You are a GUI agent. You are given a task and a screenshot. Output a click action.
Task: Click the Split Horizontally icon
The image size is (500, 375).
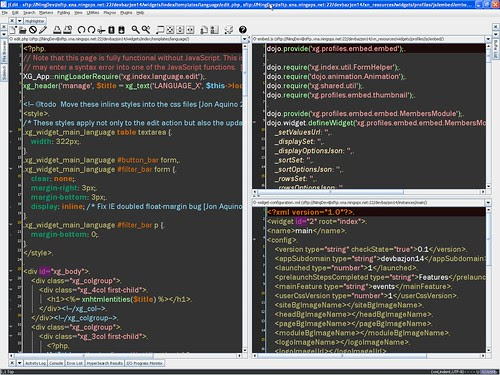(180, 30)
